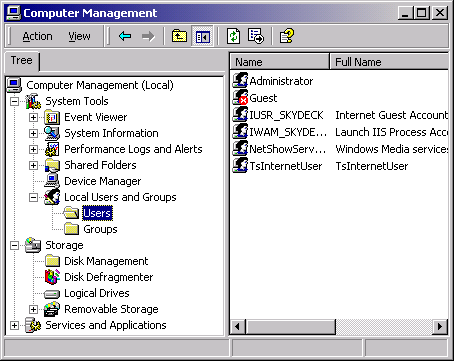This screenshot has width=454, height=361.
Task: Click the Disk Defragmenter icon
Action: [52, 277]
